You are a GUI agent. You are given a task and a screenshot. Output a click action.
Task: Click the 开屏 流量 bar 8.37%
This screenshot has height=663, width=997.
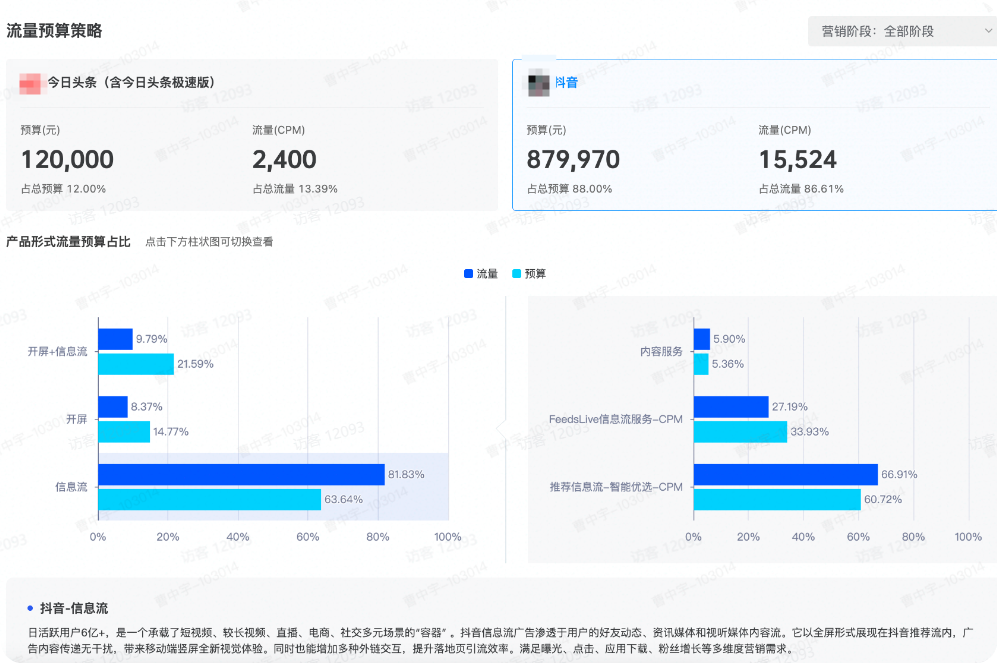coord(113,407)
